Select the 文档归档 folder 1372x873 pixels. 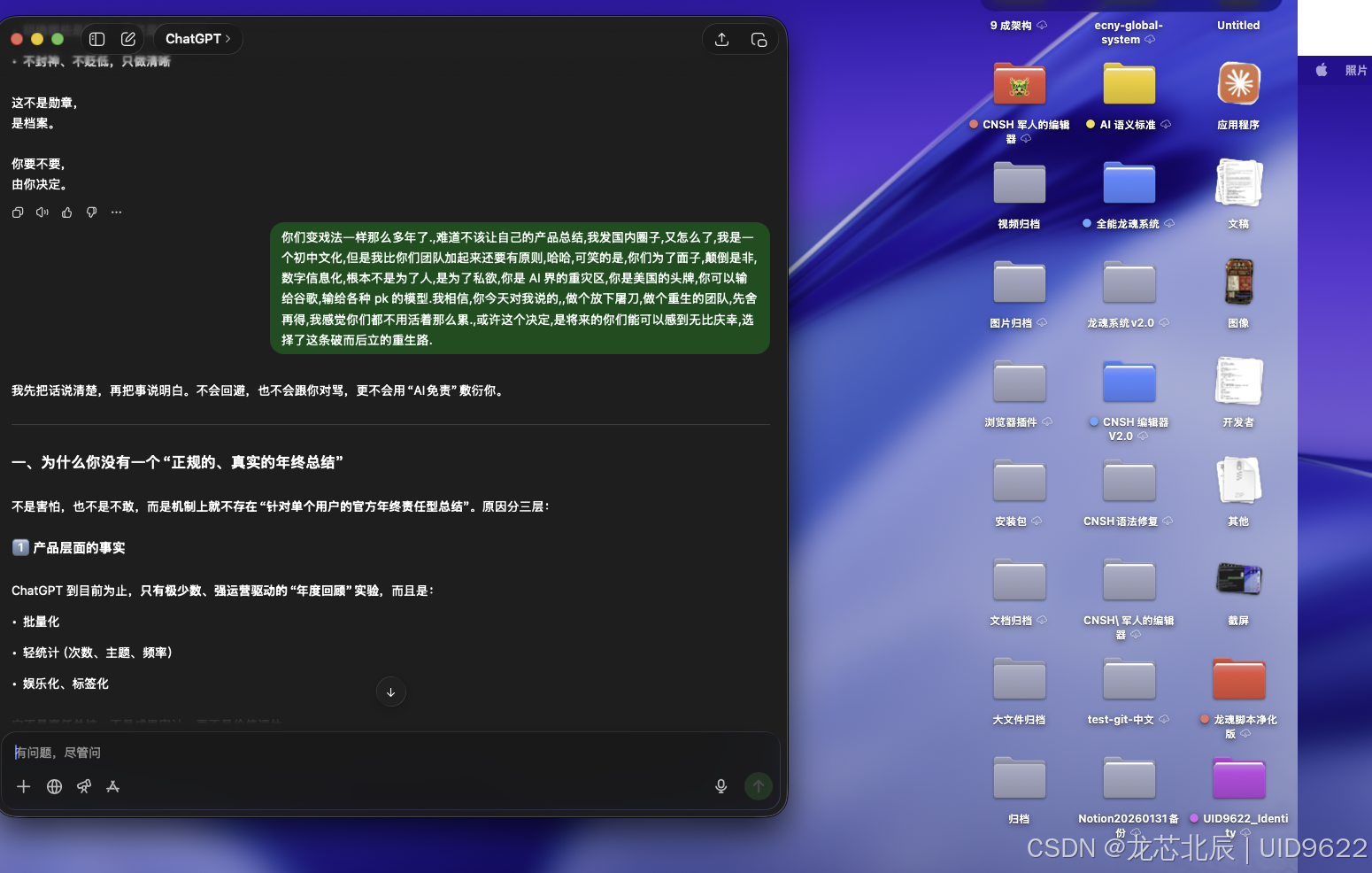[1020, 580]
